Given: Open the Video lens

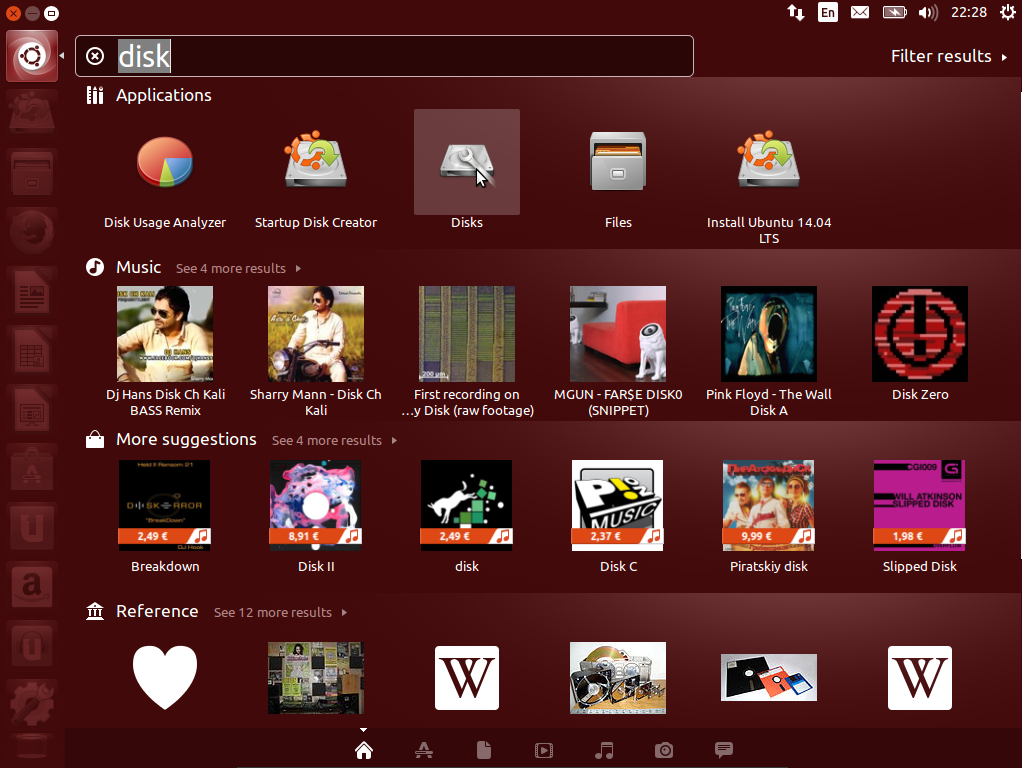Looking at the screenshot, I should click(x=544, y=750).
